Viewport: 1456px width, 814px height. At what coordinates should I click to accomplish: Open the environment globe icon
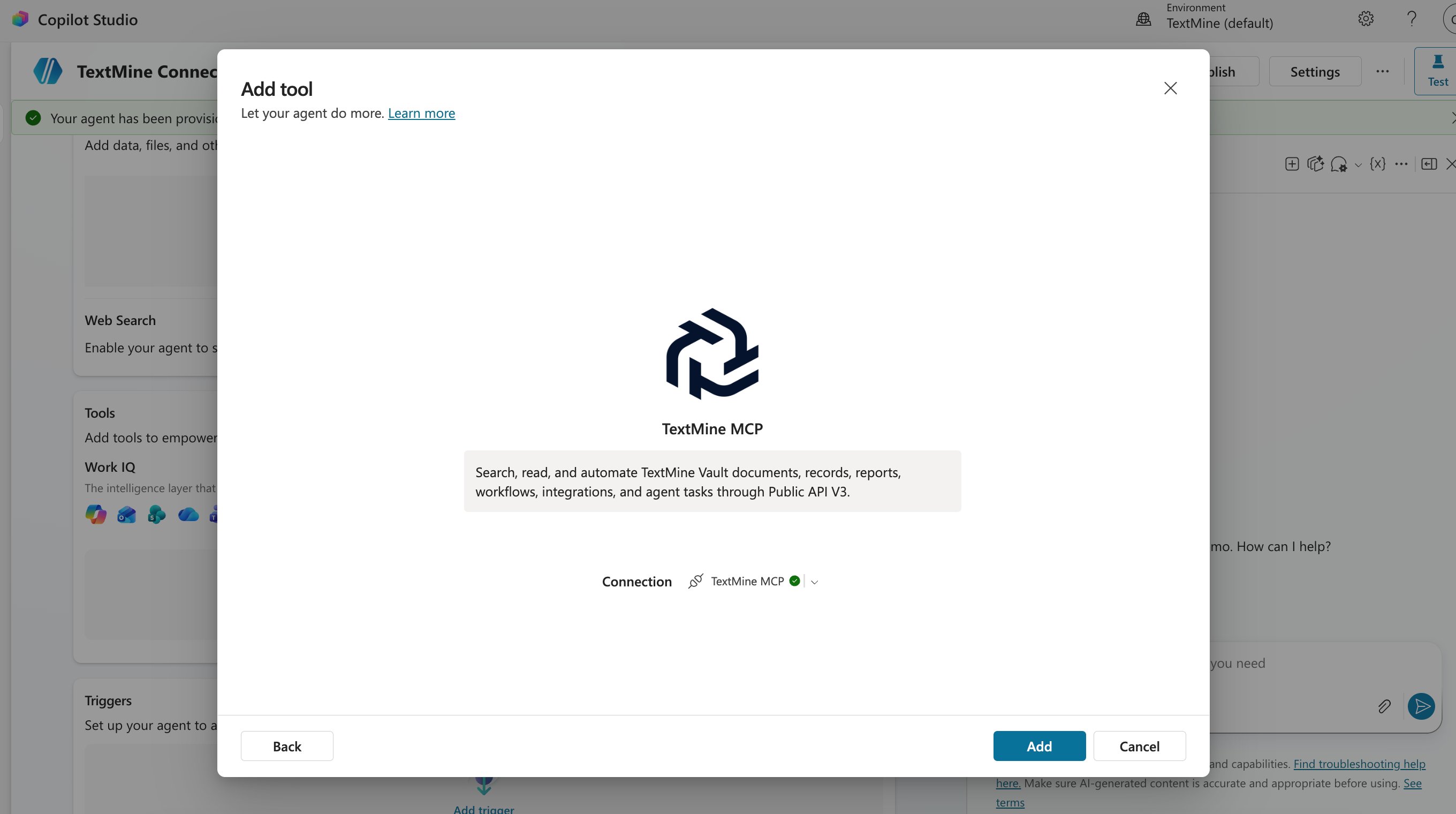(x=1143, y=19)
